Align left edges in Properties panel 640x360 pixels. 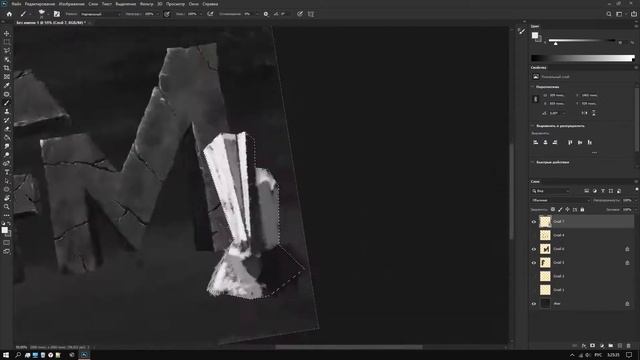click(x=536, y=142)
